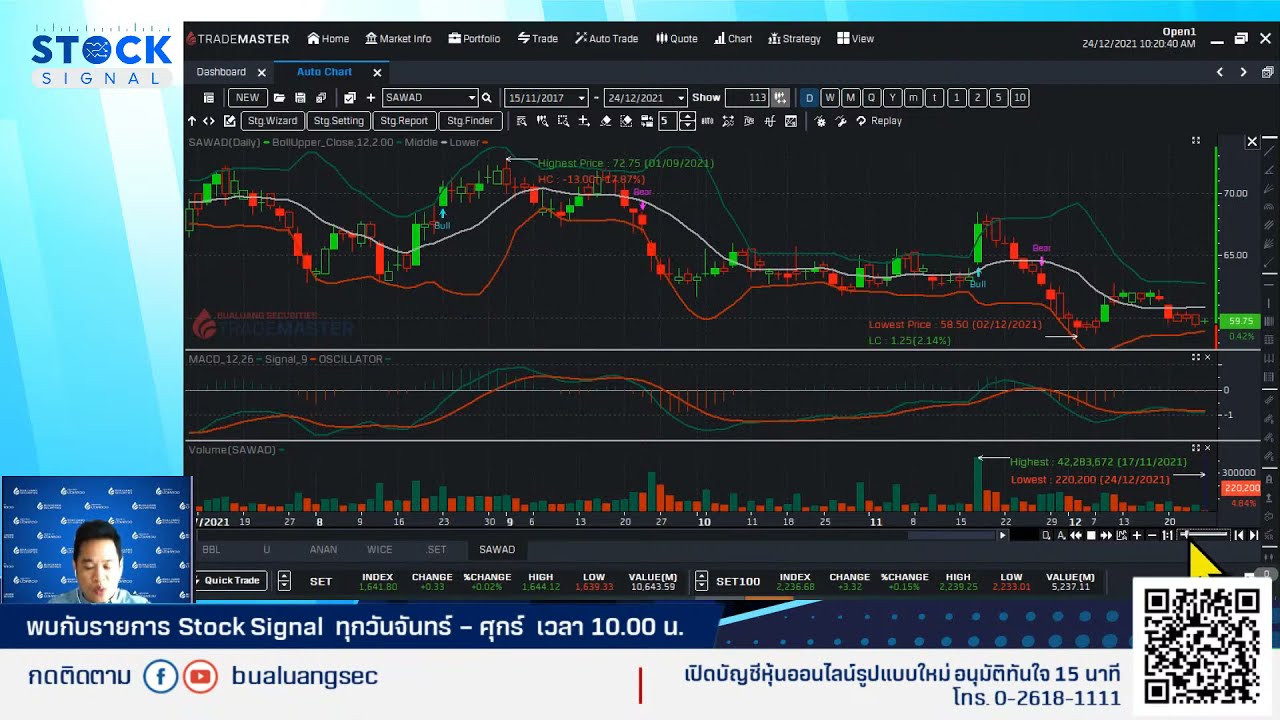Click the wrench settings icon
The width and height of the screenshot is (1280, 720).
[841, 121]
